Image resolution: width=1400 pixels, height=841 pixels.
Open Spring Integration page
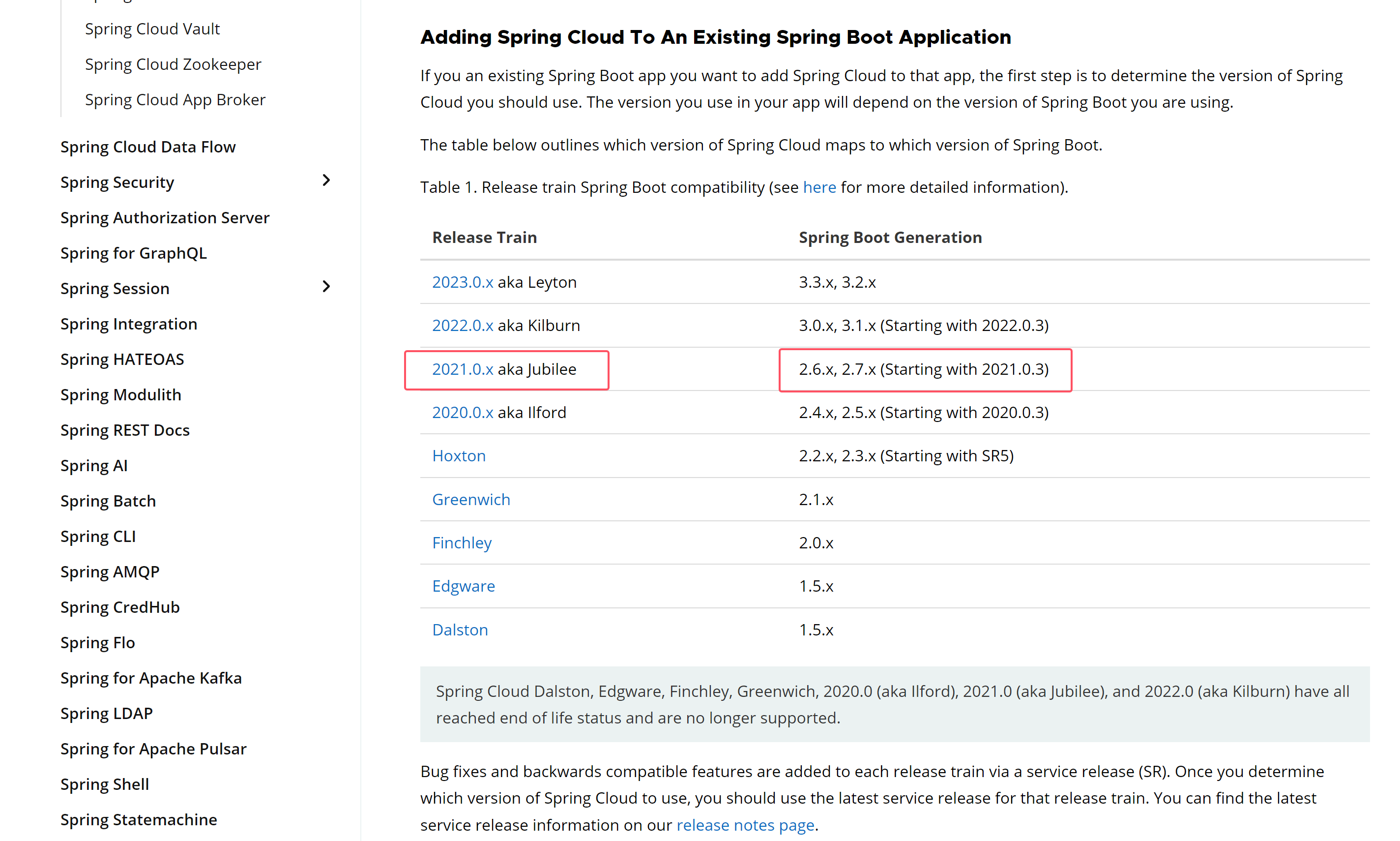[x=129, y=324]
